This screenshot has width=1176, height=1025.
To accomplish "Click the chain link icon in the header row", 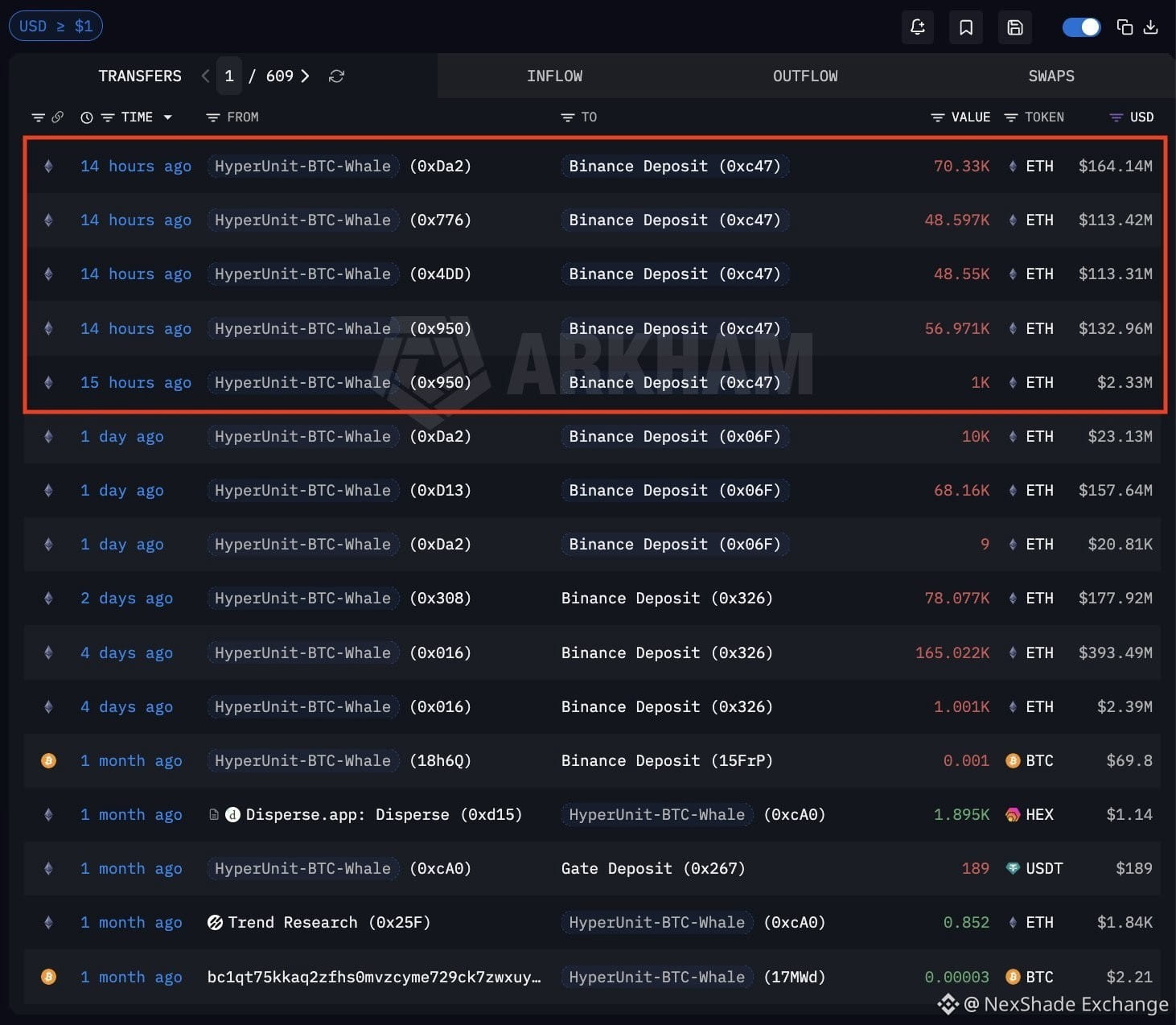I will [x=58, y=117].
